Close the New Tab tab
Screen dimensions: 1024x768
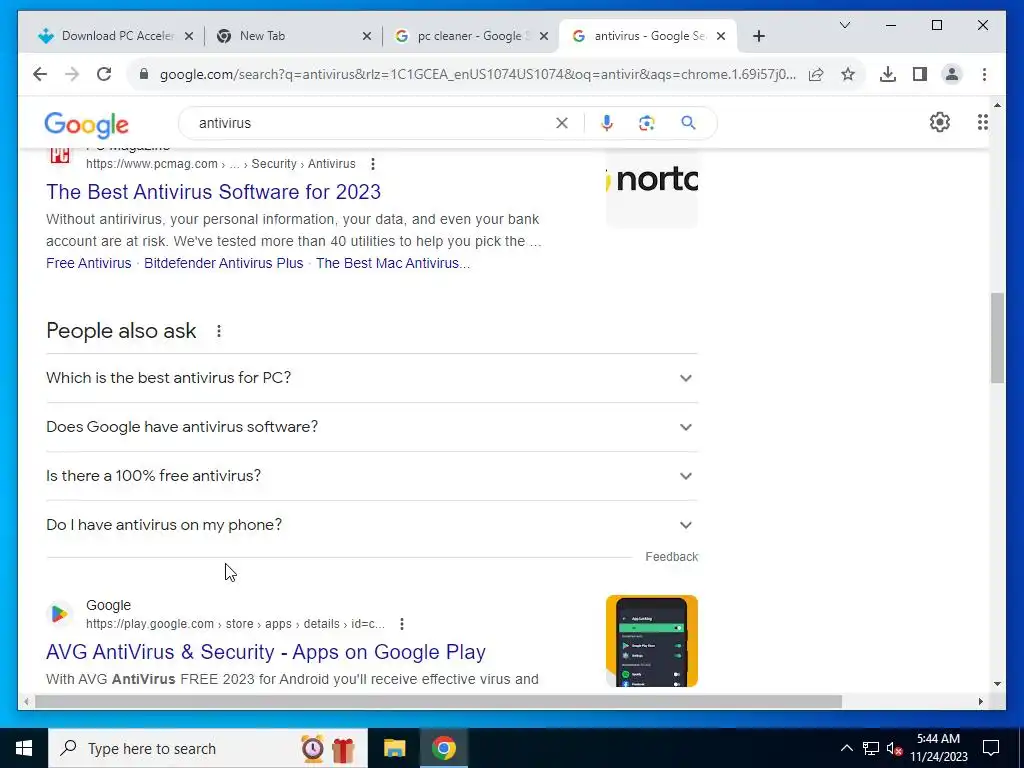367,36
